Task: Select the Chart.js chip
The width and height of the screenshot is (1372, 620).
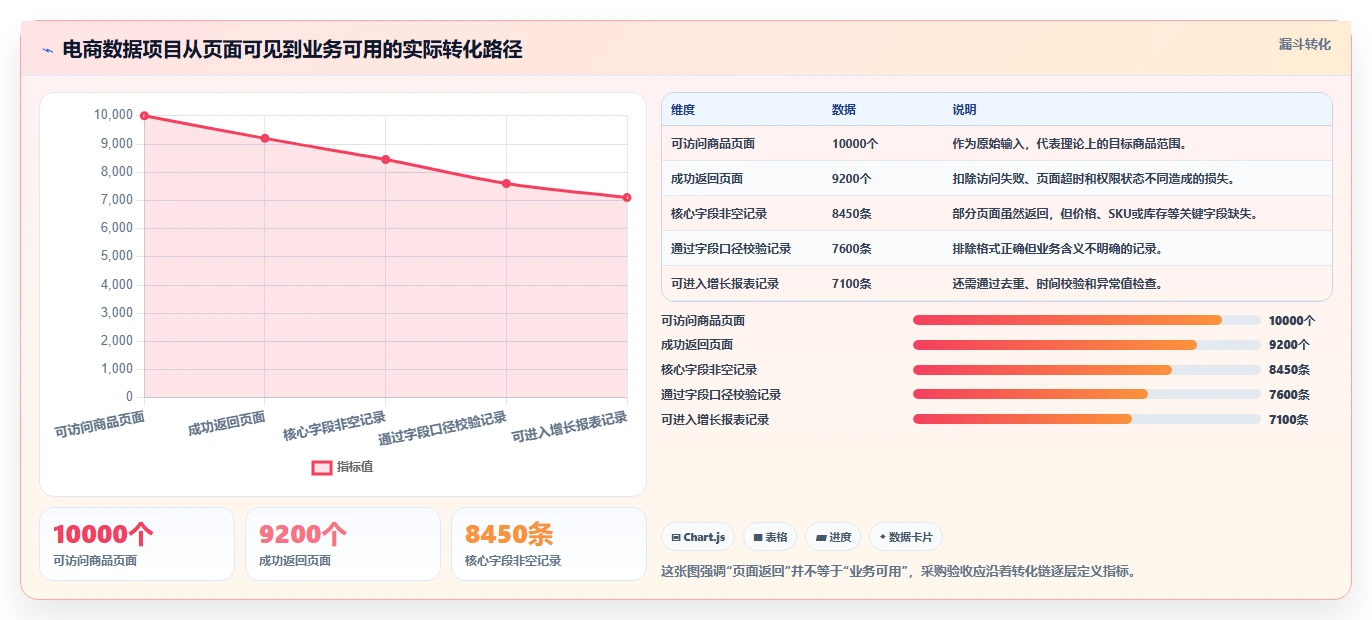Action: (x=698, y=537)
